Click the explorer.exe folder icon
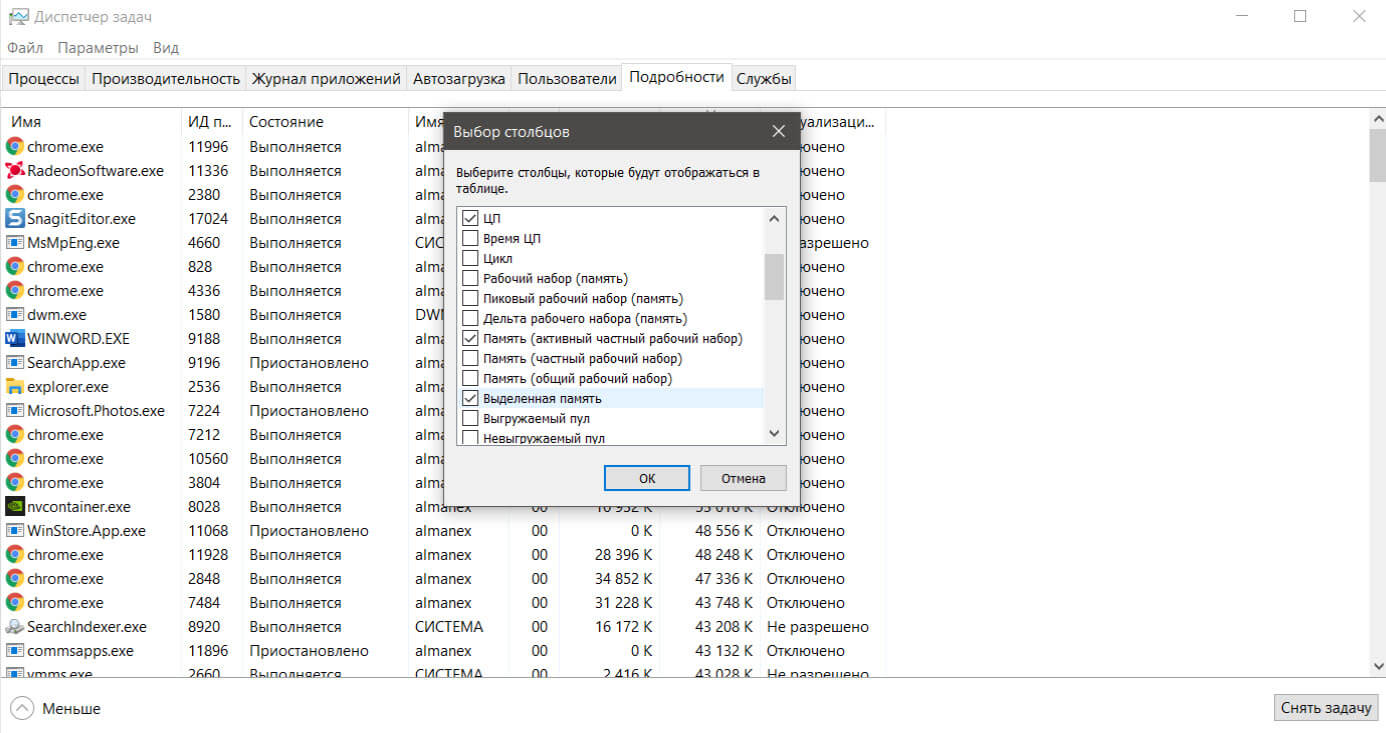Screen dimensions: 1386x733 tap(15, 387)
